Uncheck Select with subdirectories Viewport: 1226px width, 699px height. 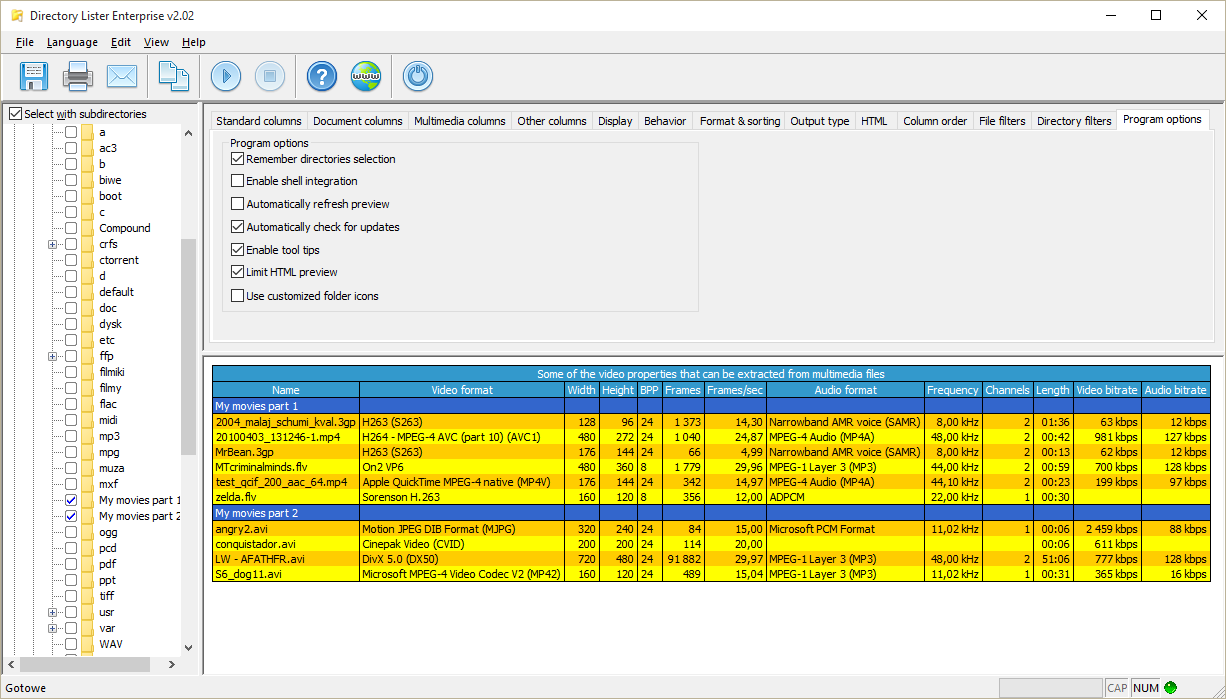pos(15,113)
